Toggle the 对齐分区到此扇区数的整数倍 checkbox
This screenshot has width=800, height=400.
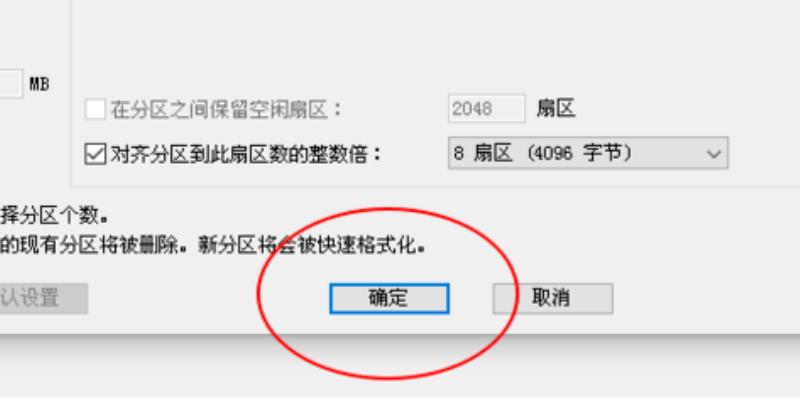pos(95,153)
